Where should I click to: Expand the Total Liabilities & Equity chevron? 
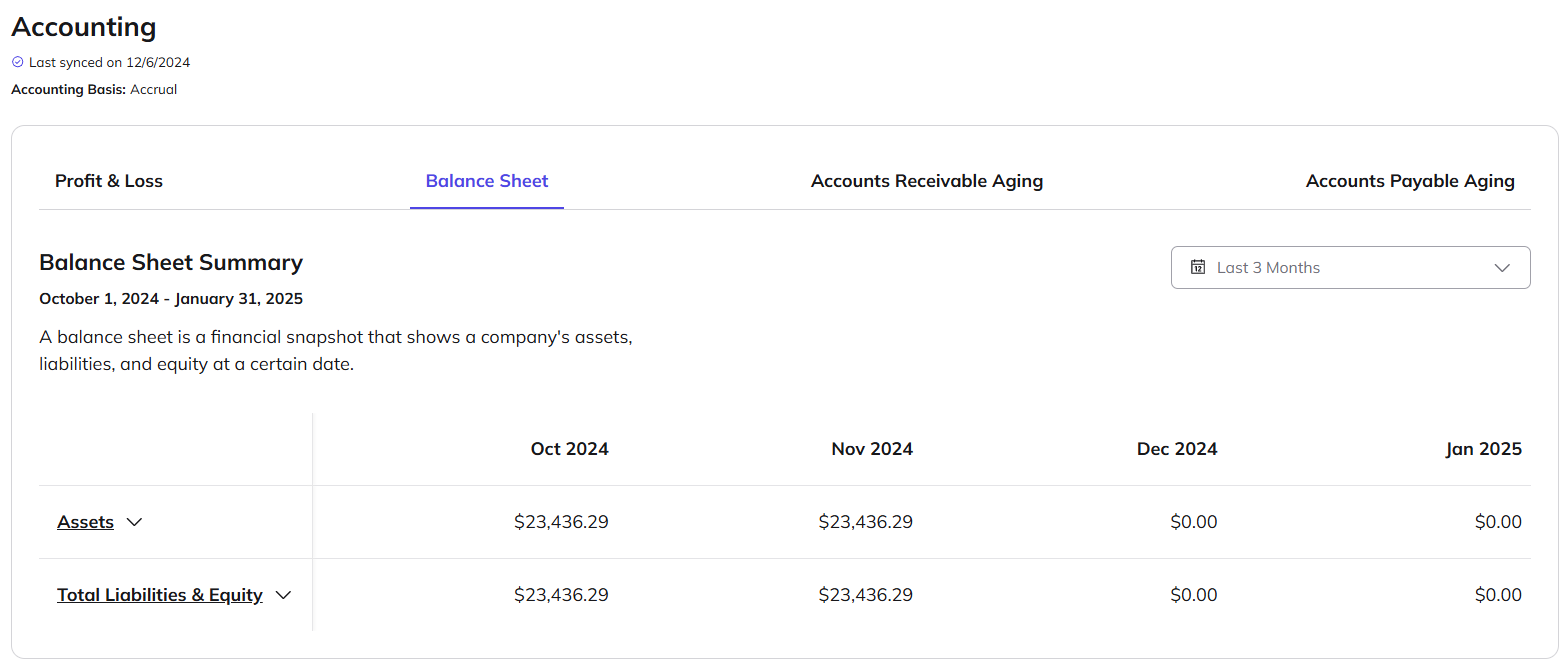point(283,595)
